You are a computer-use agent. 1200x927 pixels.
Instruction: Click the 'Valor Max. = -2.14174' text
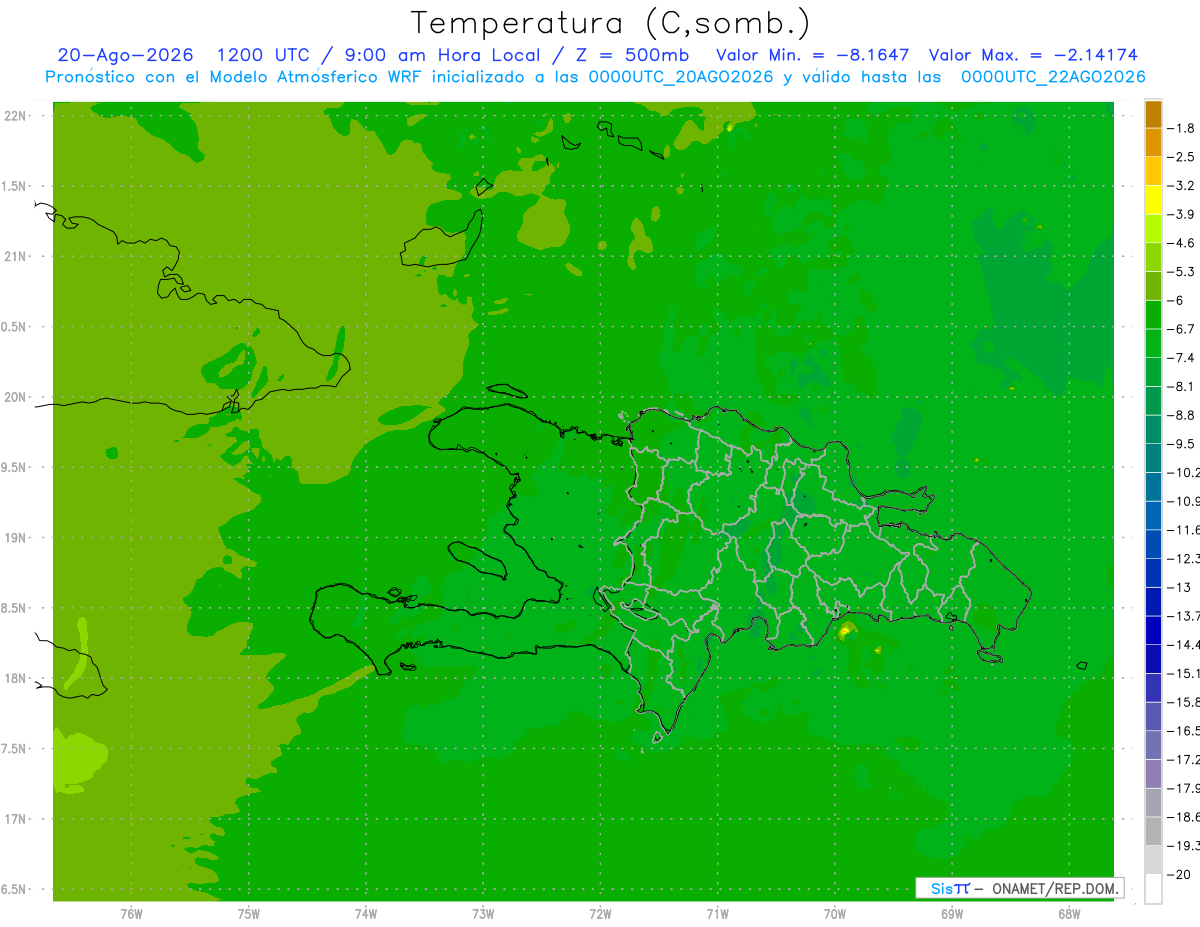coord(1033,56)
